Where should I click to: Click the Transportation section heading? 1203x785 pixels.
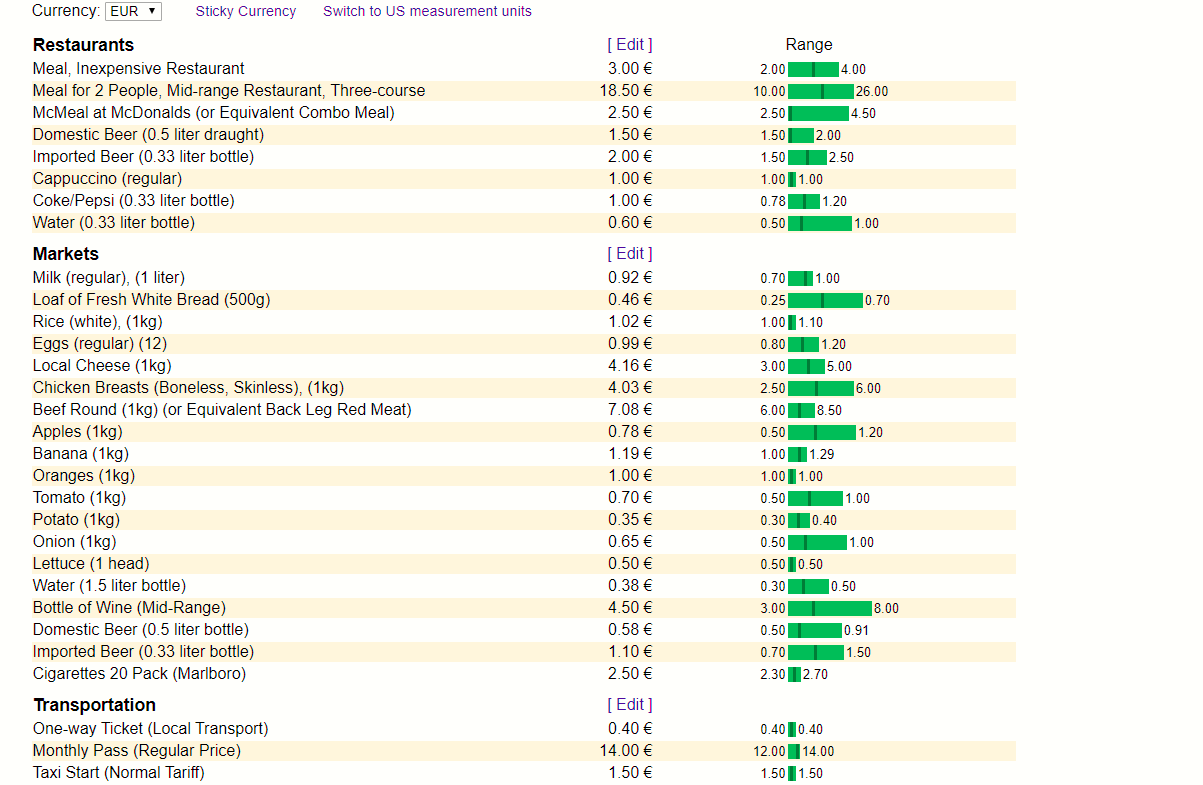[94, 705]
